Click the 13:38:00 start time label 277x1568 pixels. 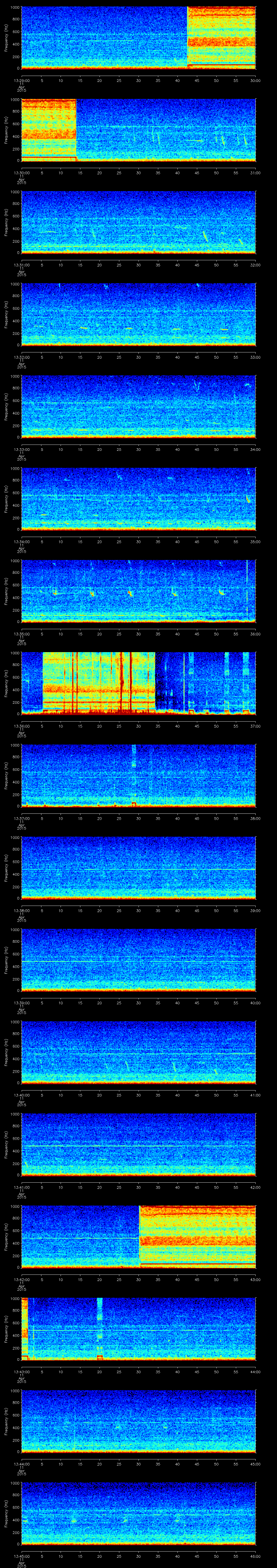tap(21, 910)
